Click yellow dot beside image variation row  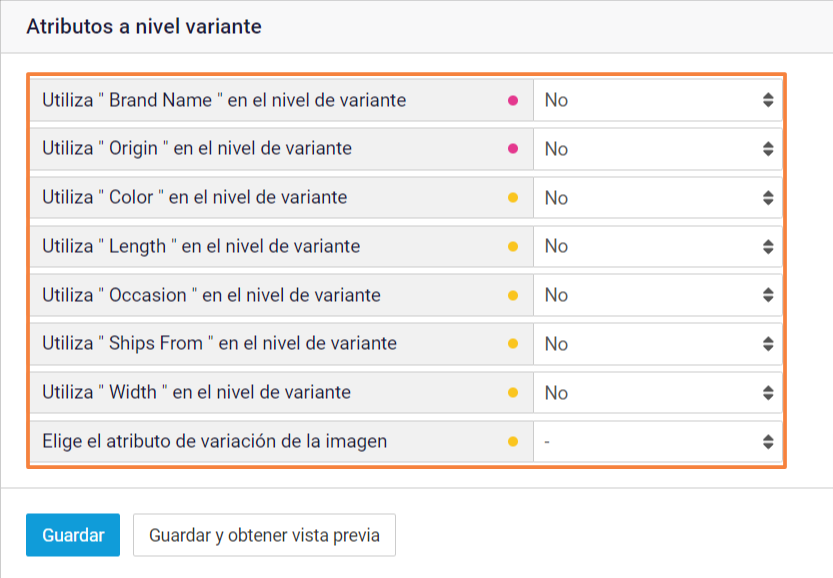(513, 441)
